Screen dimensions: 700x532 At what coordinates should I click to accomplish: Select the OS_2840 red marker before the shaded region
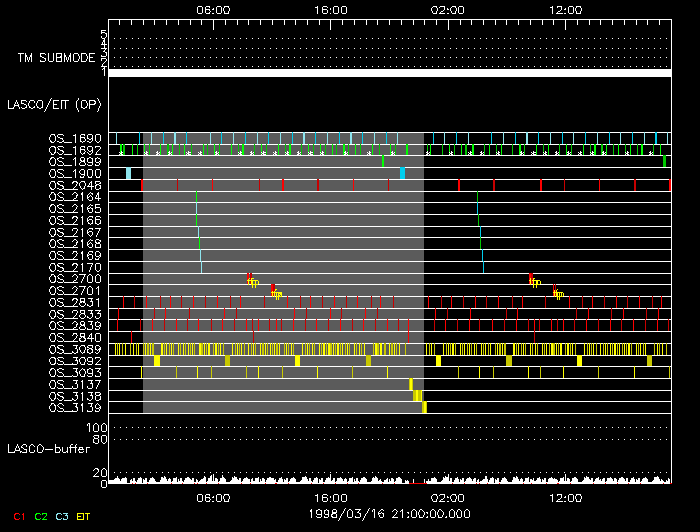coord(131,337)
